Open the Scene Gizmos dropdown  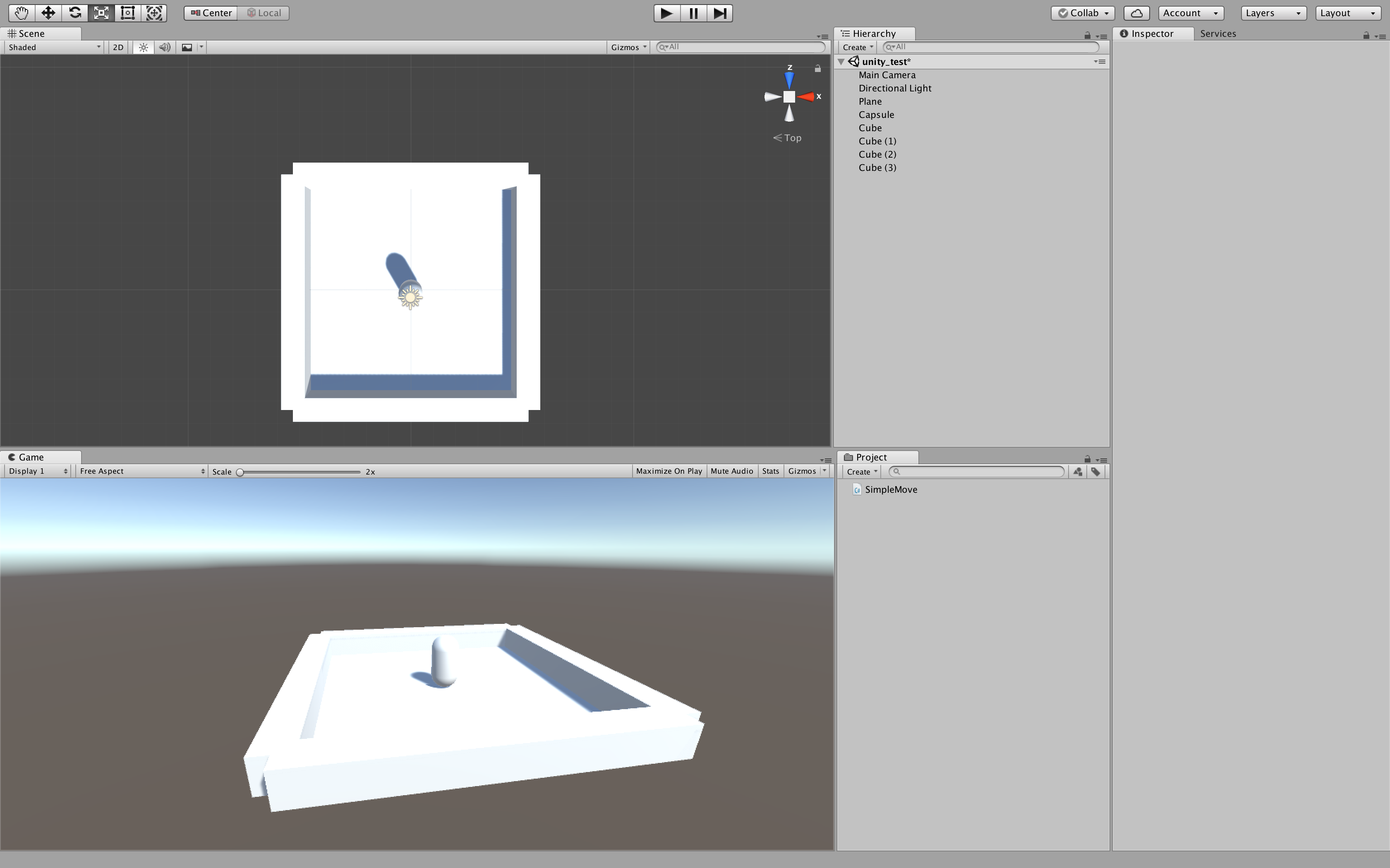pyautogui.click(x=628, y=47)
